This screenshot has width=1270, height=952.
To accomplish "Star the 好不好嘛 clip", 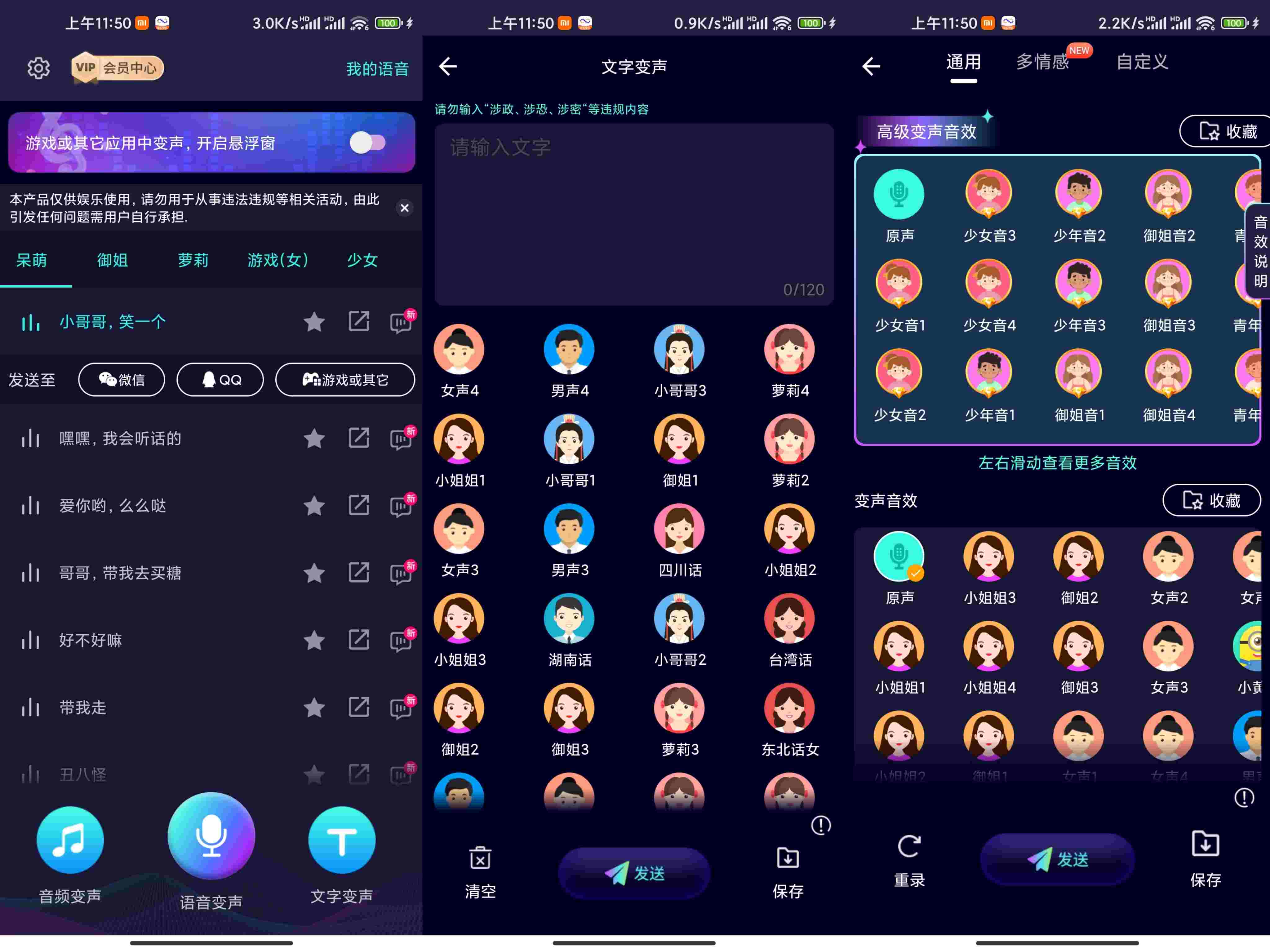I will tap(314, 641).
